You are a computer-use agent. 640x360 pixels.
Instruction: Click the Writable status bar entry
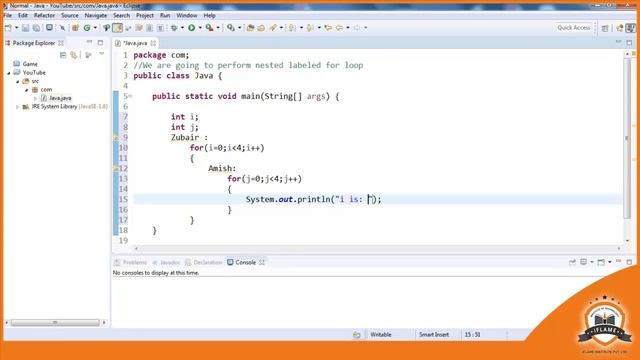[x=381, y=335]
